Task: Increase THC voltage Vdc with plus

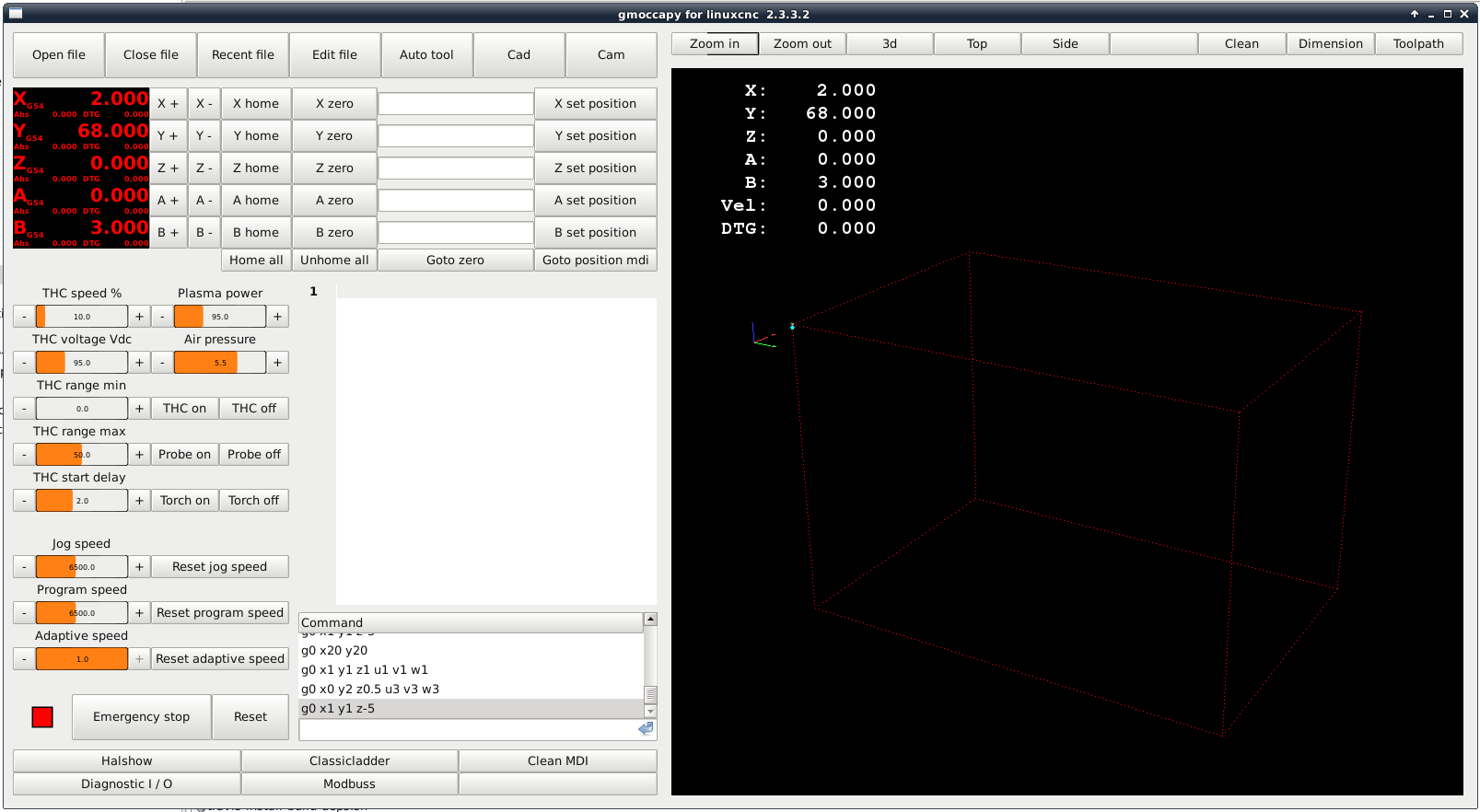Action: tap(139, 363)
